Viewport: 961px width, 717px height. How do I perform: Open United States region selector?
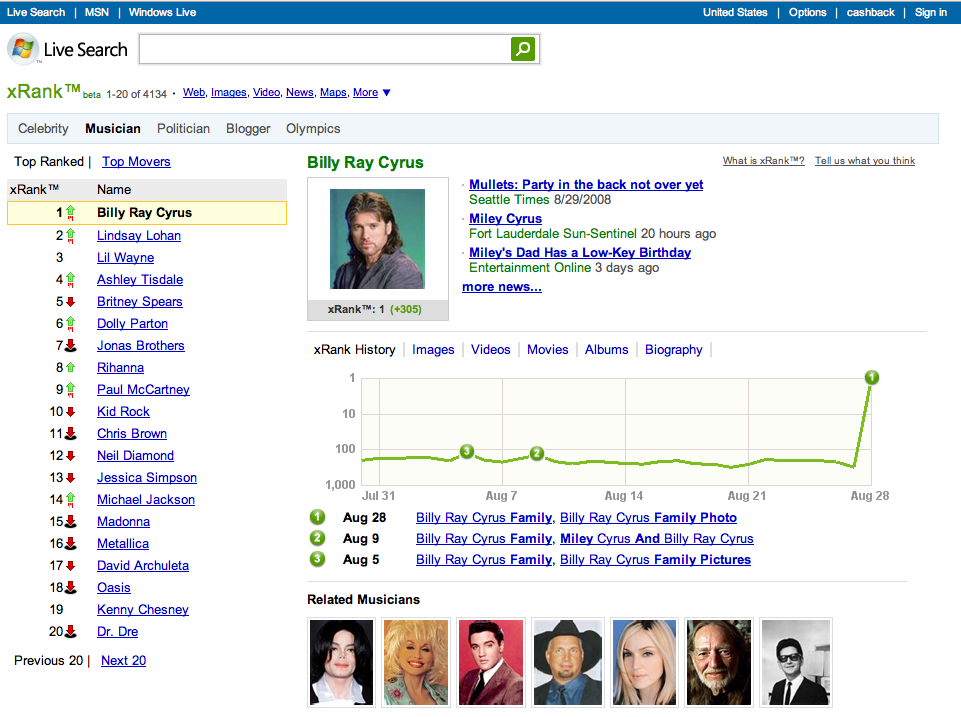(735, 12)
